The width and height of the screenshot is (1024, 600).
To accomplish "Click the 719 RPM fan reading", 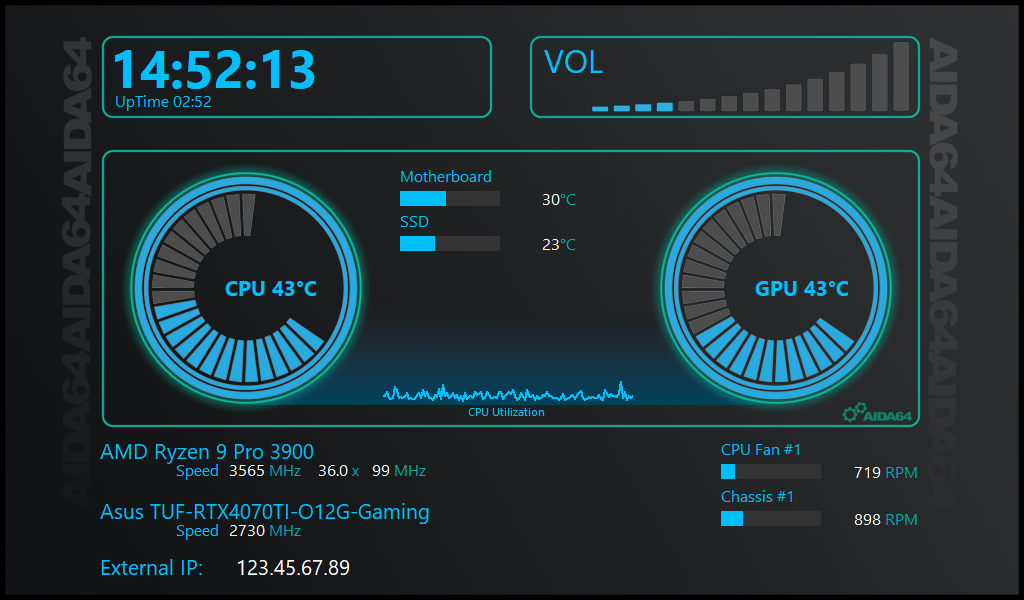I will pos(884,473).
